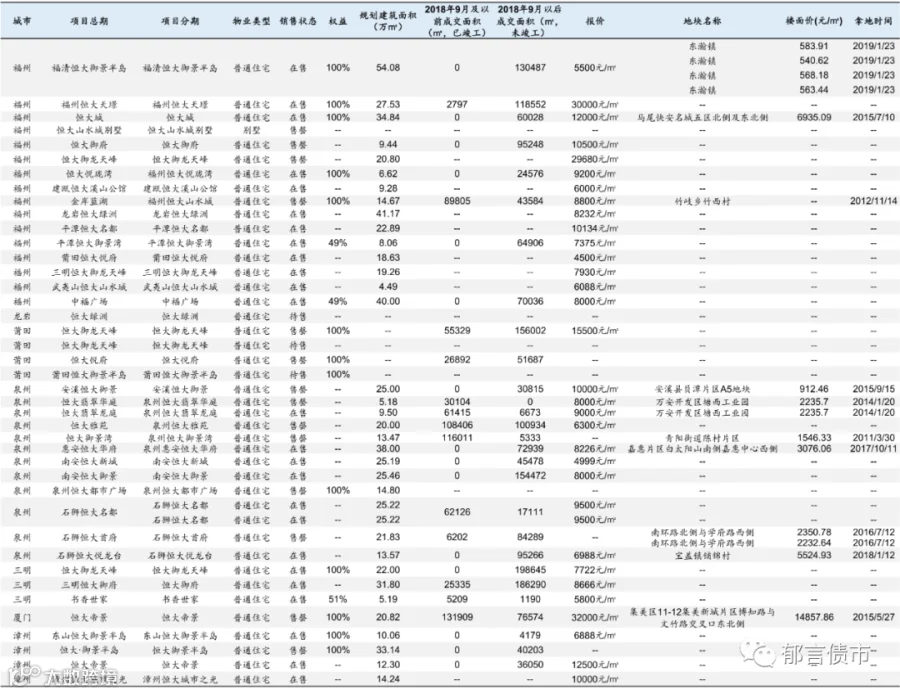The image size is (900, 694).
Task: Click the 城市 column header
Action: click(x=22, y=21)
